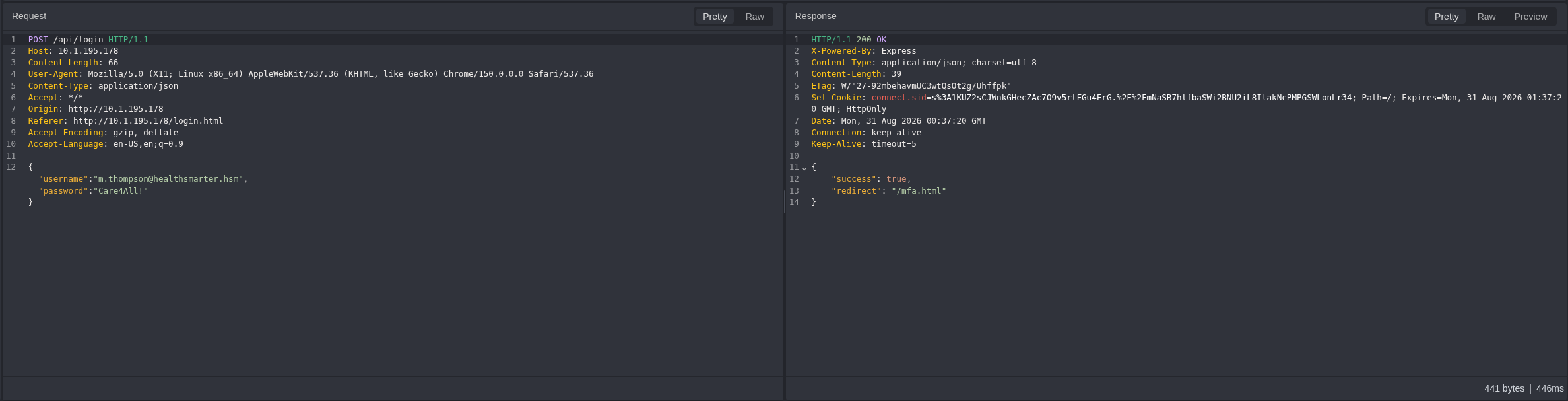The image size is (1568, 401).
Task: Select the username value m.thompson@healthsmarter.hsm
Action: point(168,179)
